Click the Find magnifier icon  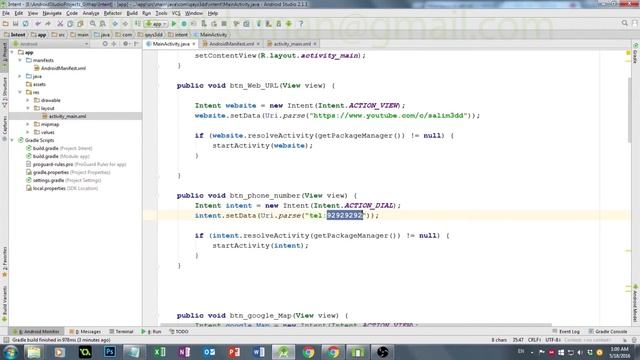point(93,24)
